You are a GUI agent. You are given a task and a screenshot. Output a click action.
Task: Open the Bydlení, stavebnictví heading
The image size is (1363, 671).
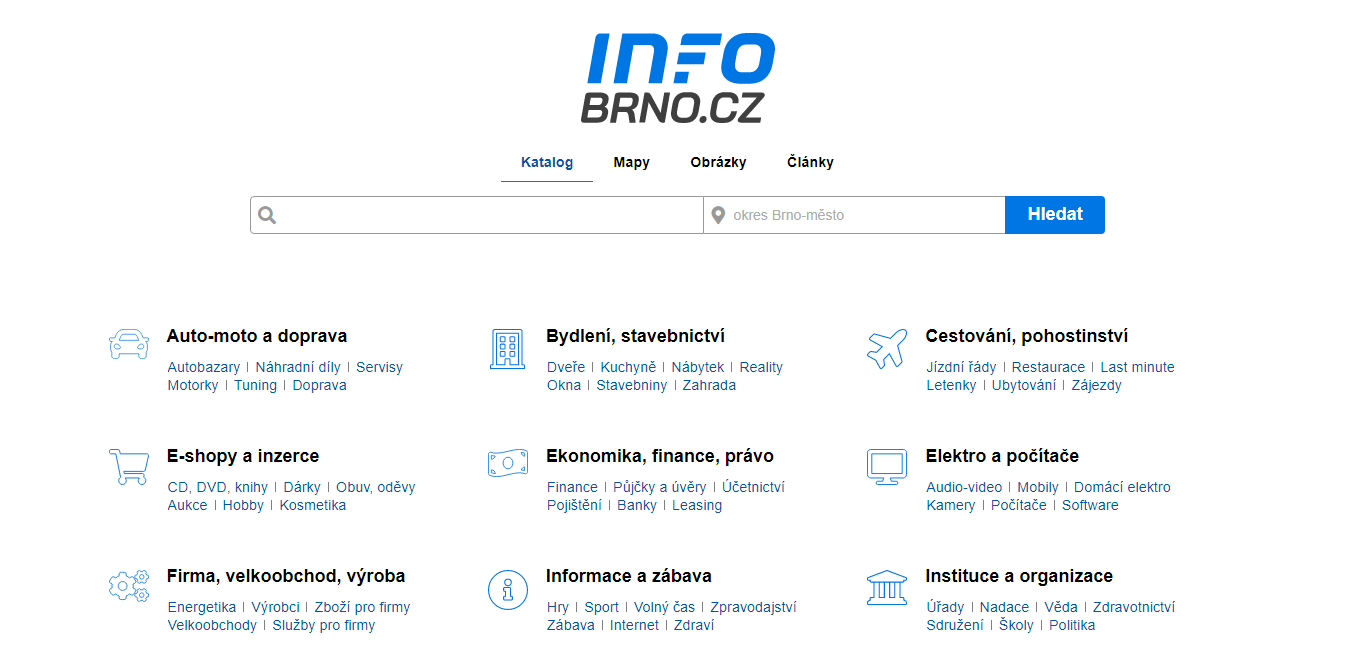(636, 336)
